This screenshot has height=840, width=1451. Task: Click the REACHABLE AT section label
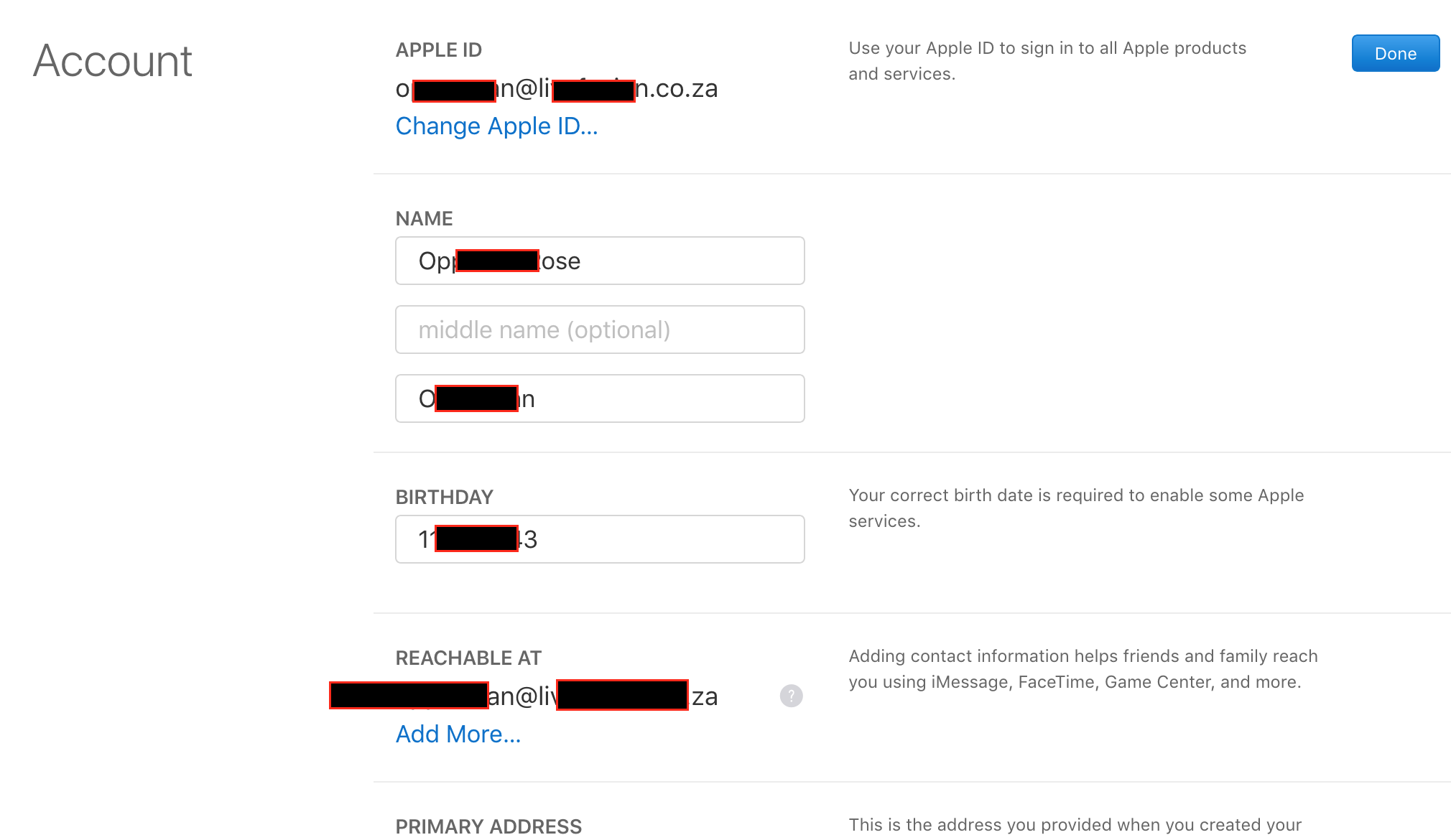point(468,658)
